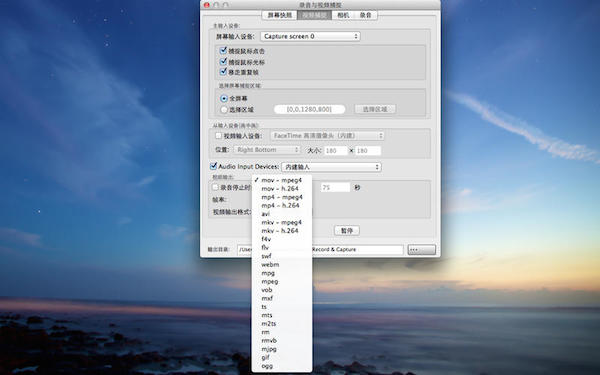Choose the webm format

click(282, 264)
